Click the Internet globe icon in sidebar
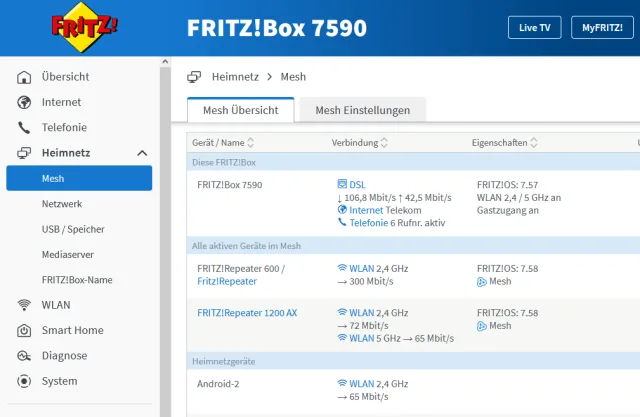The height and width of the screenshot is (417, 640). pyautogui.click(x=24, y=102)
